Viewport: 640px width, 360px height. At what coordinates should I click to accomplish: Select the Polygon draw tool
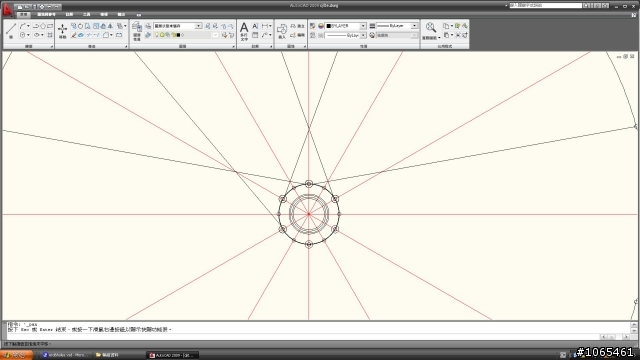tap(43, 26)
